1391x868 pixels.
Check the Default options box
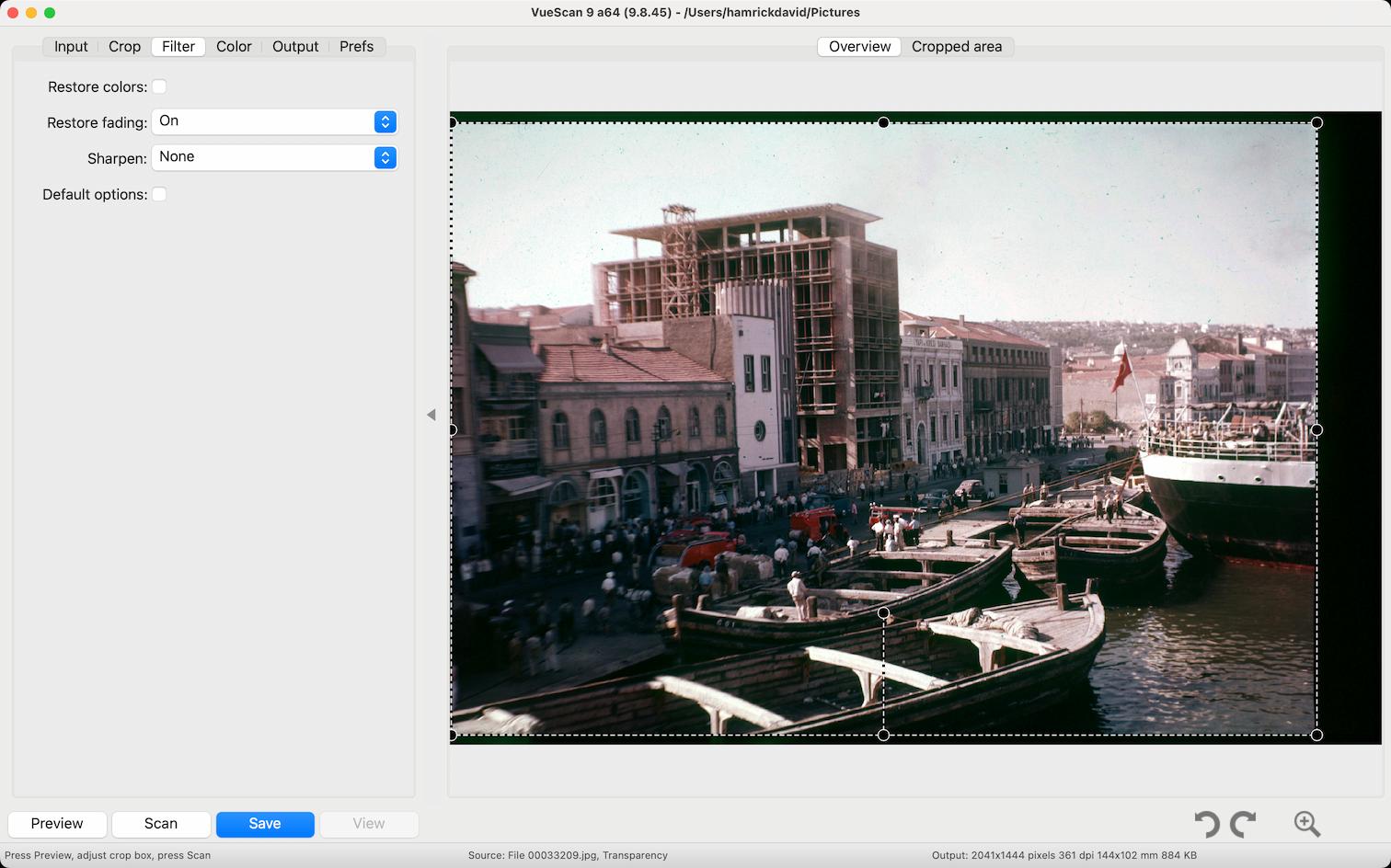click(x=159, y=194)
